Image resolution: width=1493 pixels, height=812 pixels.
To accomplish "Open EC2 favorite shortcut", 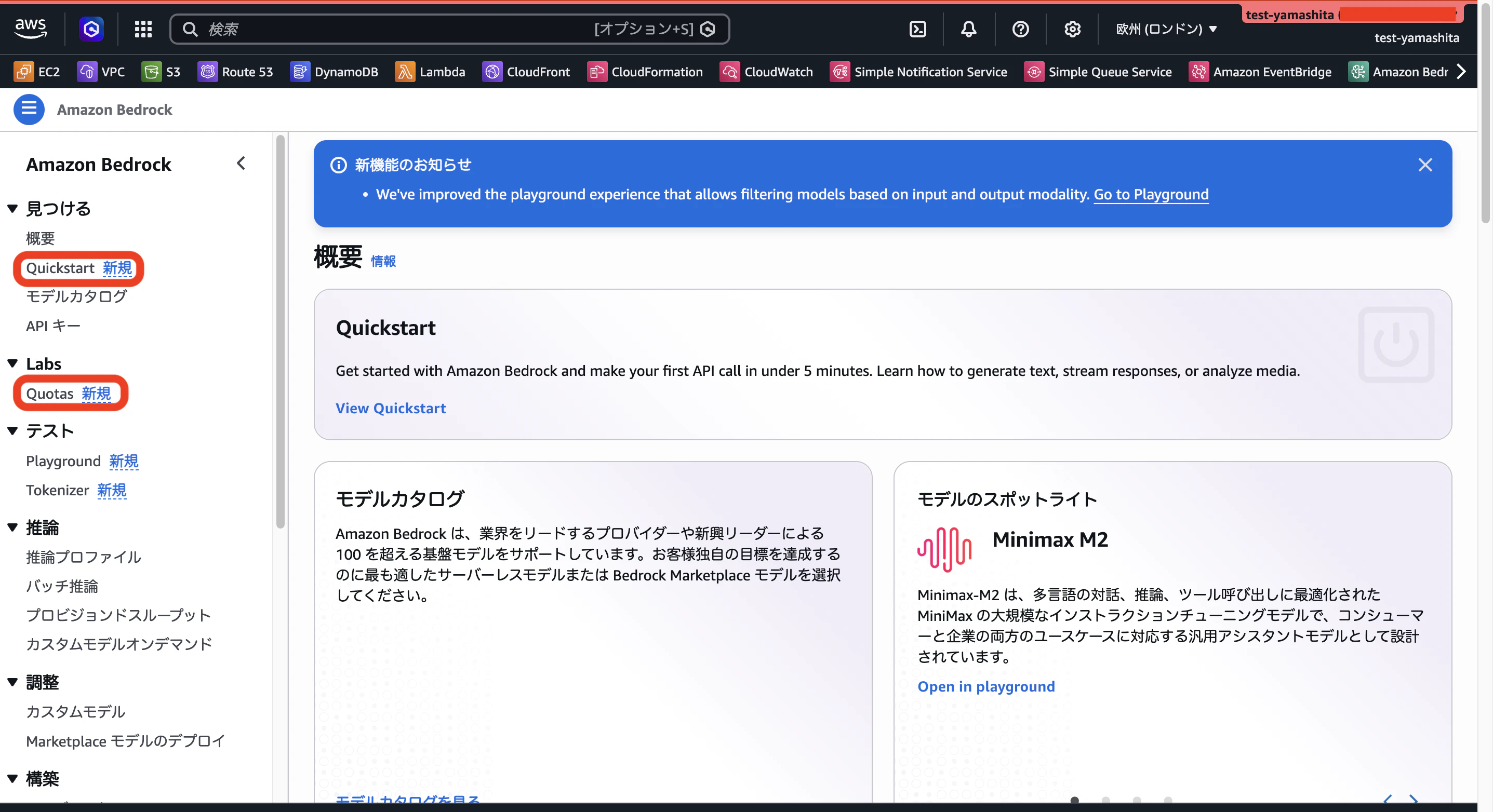I will click(x=36, y=72).
